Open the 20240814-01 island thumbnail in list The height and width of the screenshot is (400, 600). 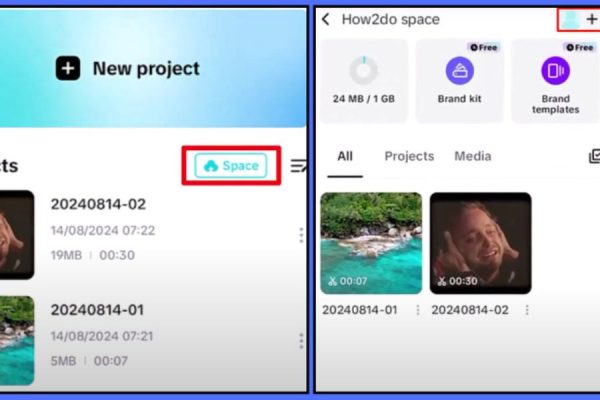pyautogui.click(x=17, y=340)
